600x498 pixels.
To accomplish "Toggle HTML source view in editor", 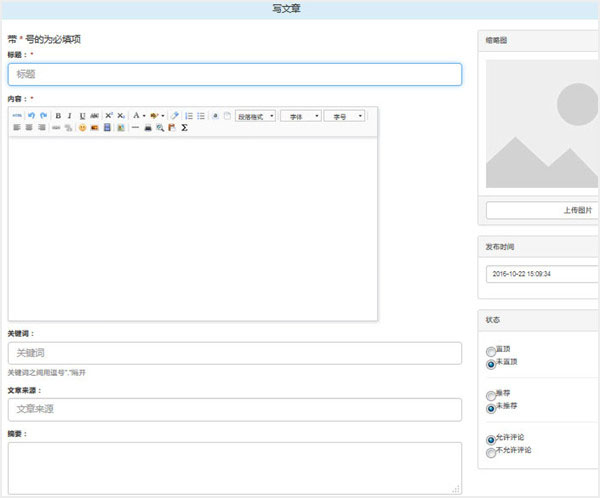I will point(17,116).
